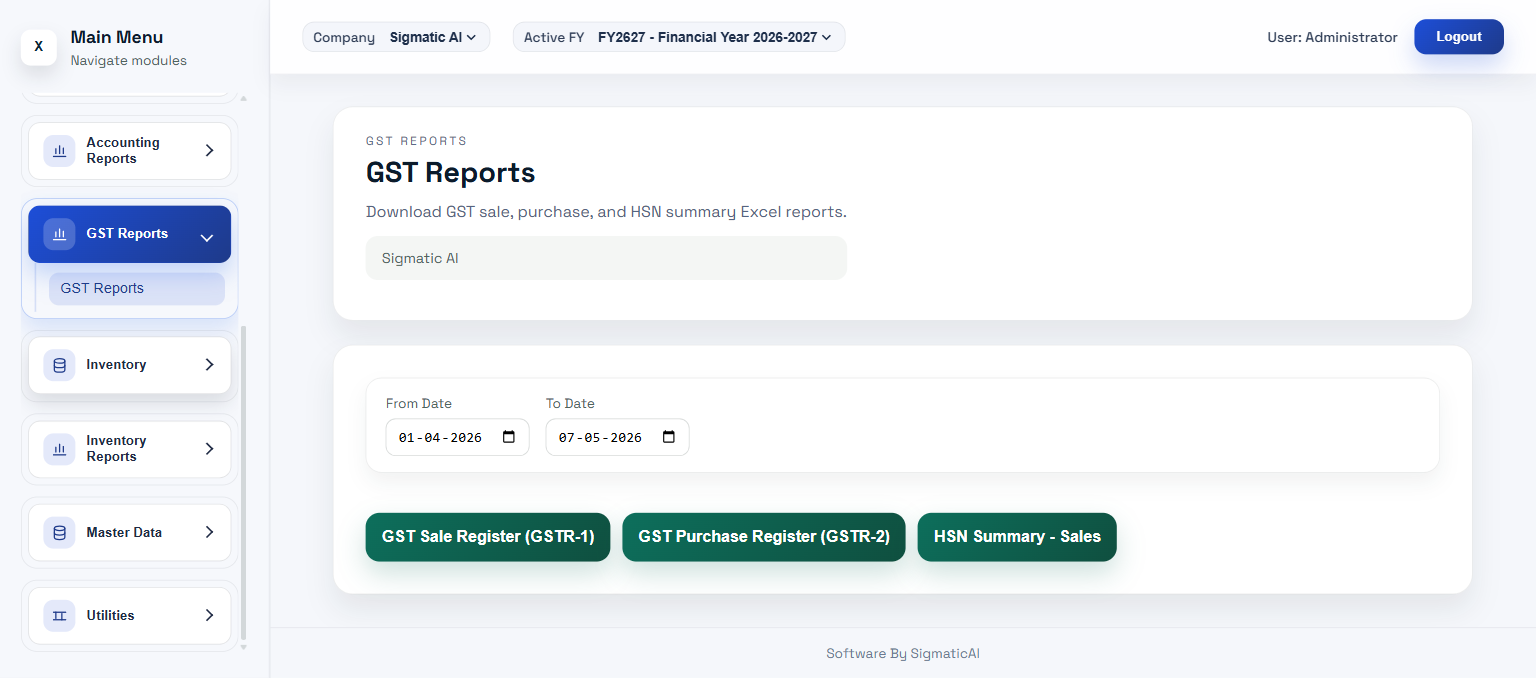Click the 'From Date' label

[x=419, y=403]
